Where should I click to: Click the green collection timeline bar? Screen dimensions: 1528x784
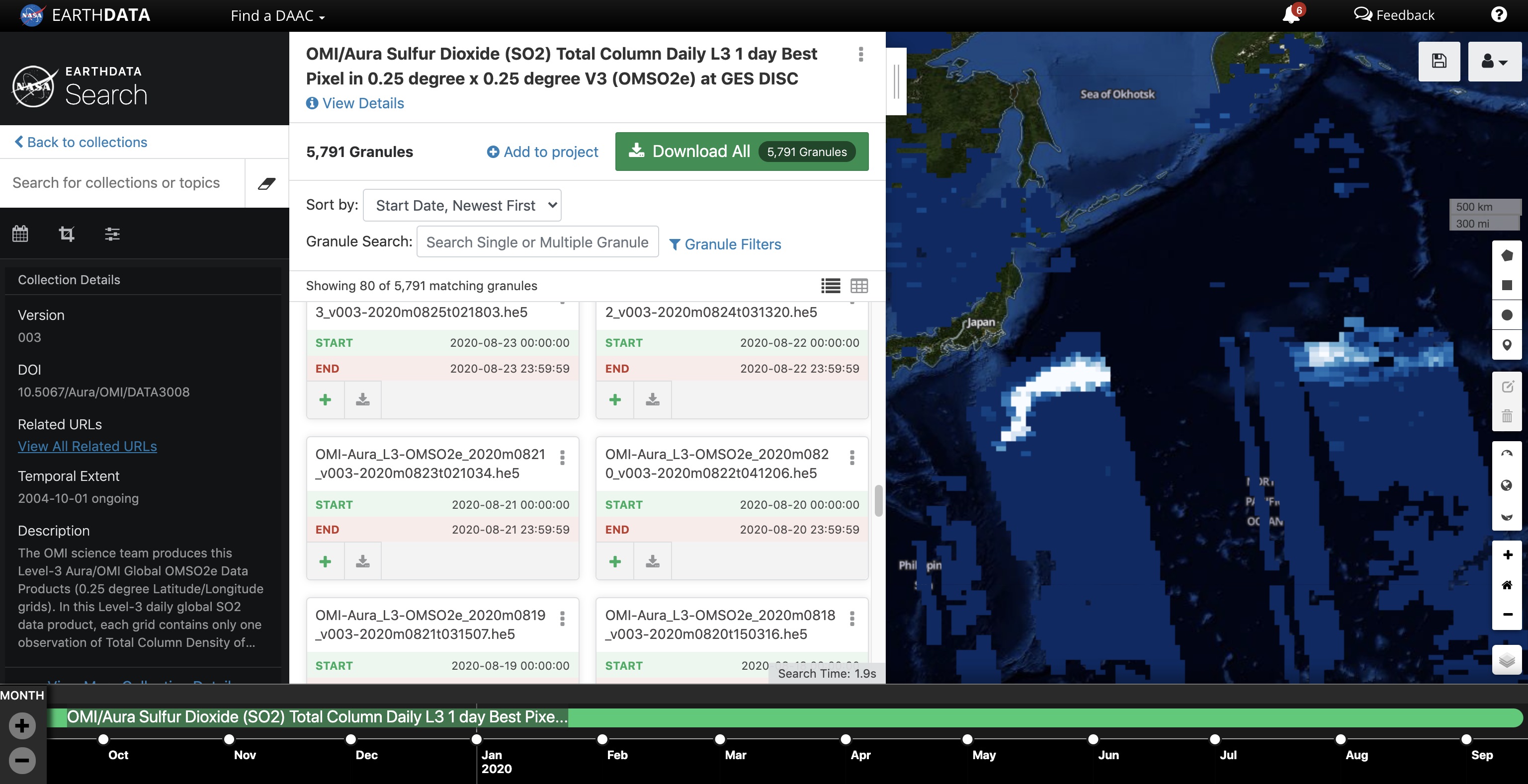(x=785, y=717)
